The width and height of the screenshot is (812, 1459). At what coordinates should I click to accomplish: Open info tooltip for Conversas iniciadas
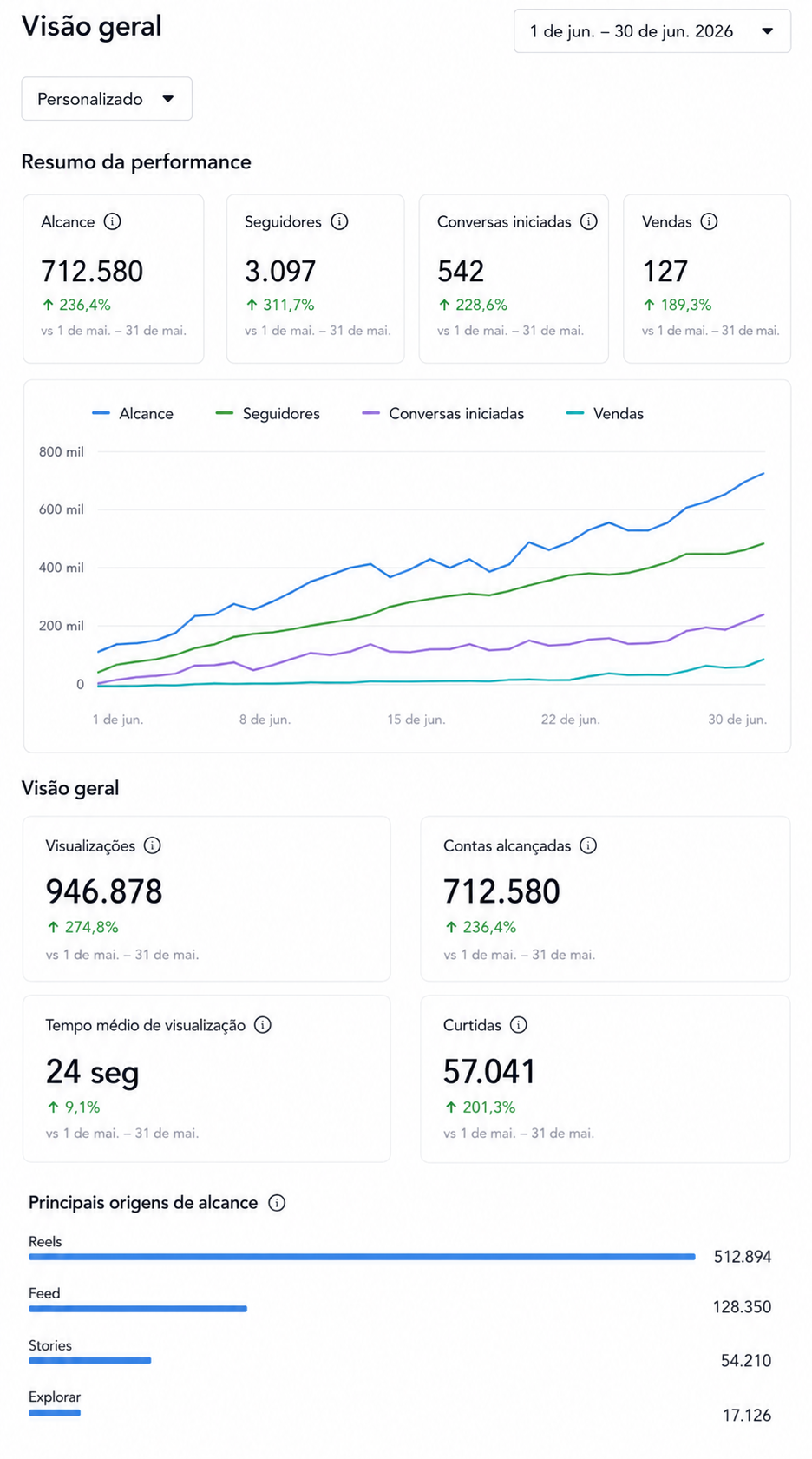point(589,221)
